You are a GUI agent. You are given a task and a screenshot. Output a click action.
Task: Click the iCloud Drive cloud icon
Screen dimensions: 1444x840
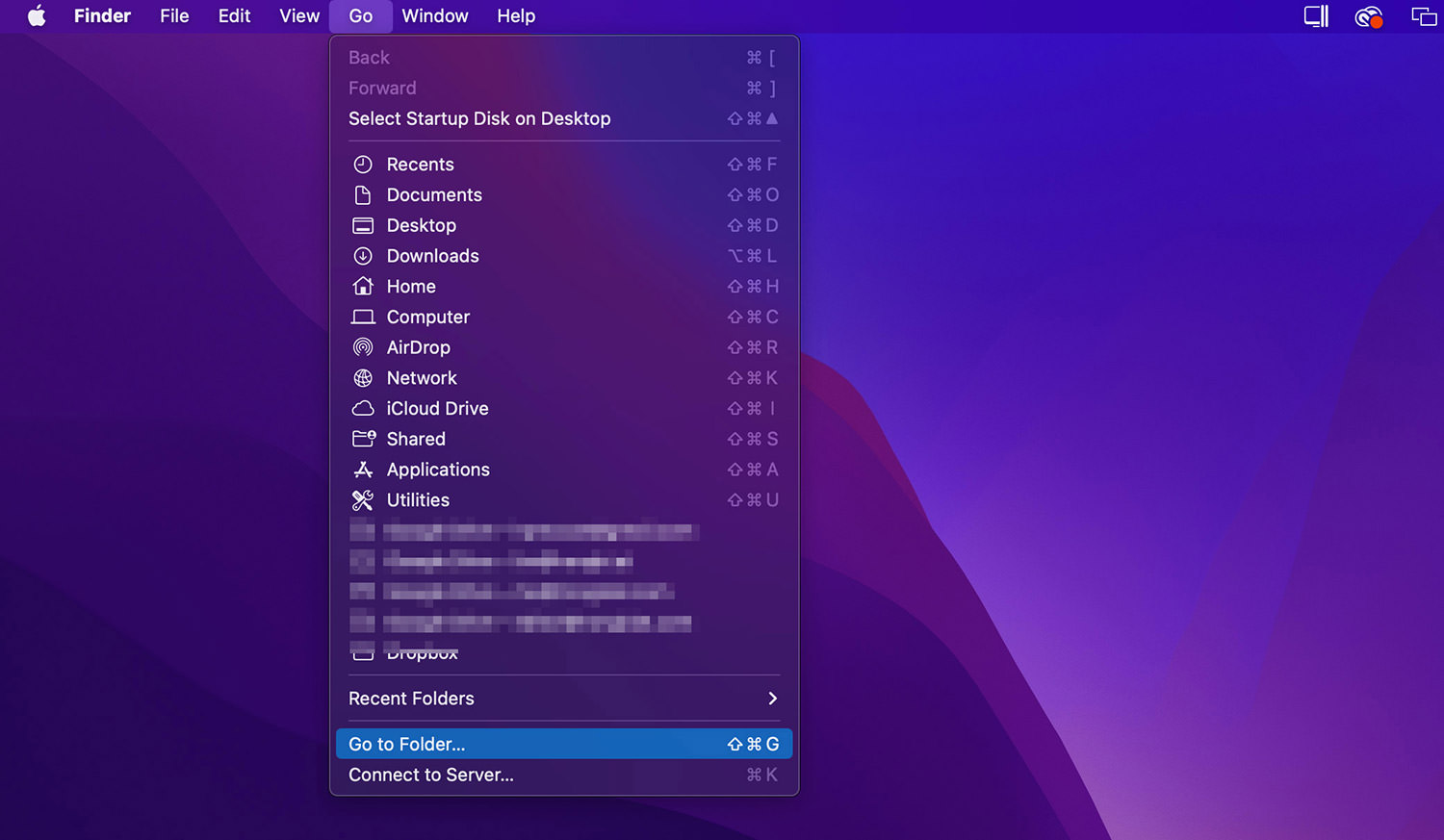click(x=363, y=409)
